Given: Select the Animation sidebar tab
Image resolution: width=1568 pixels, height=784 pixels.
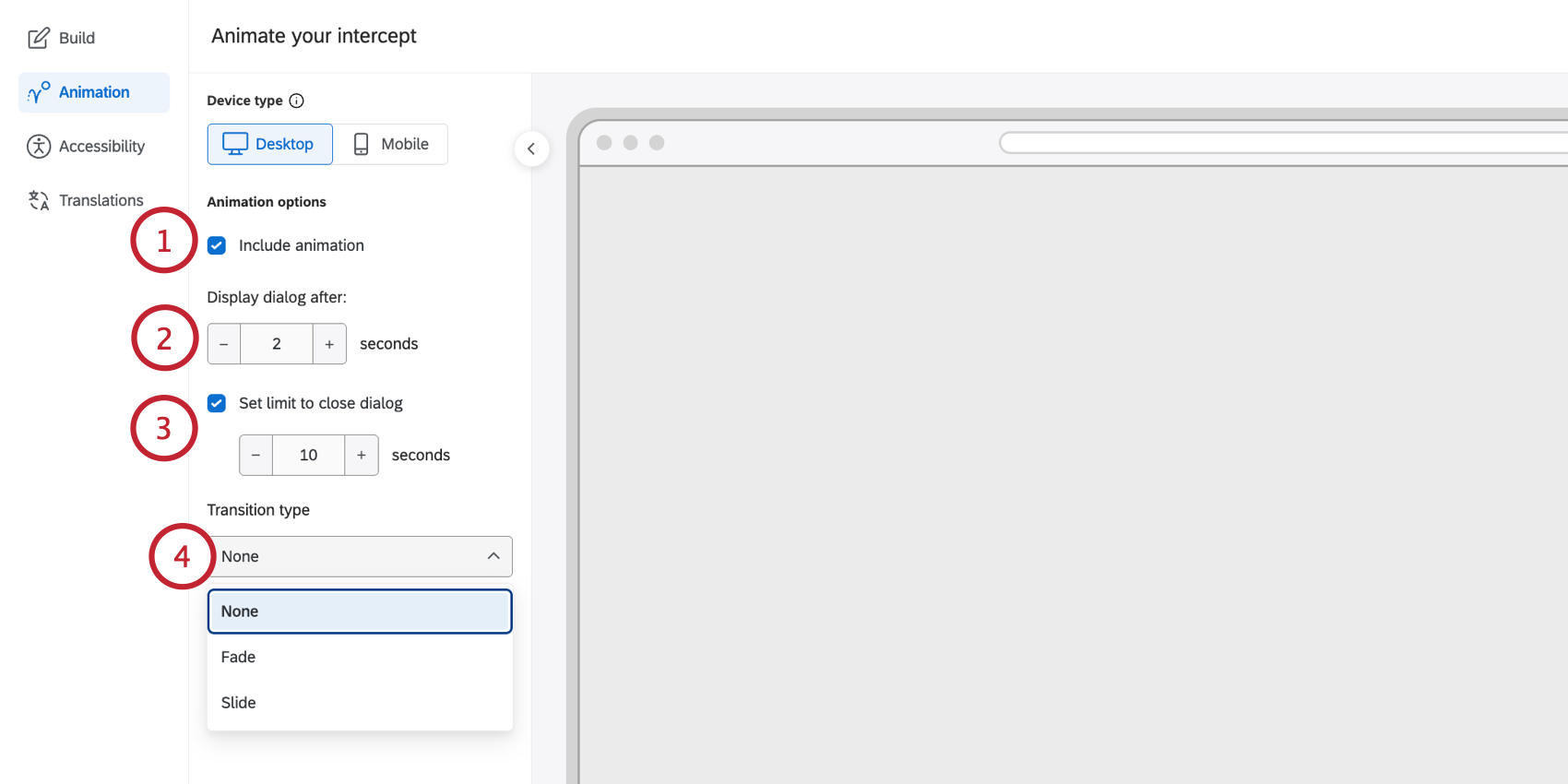Looking at the screenshot, I should click(94, 92).
